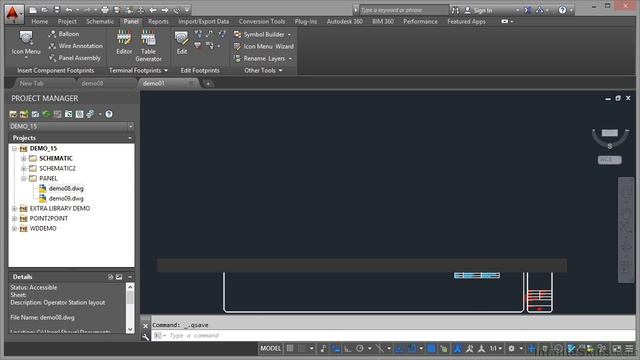Click the Plot printer icon in quick access toolbar

point(105,10)
